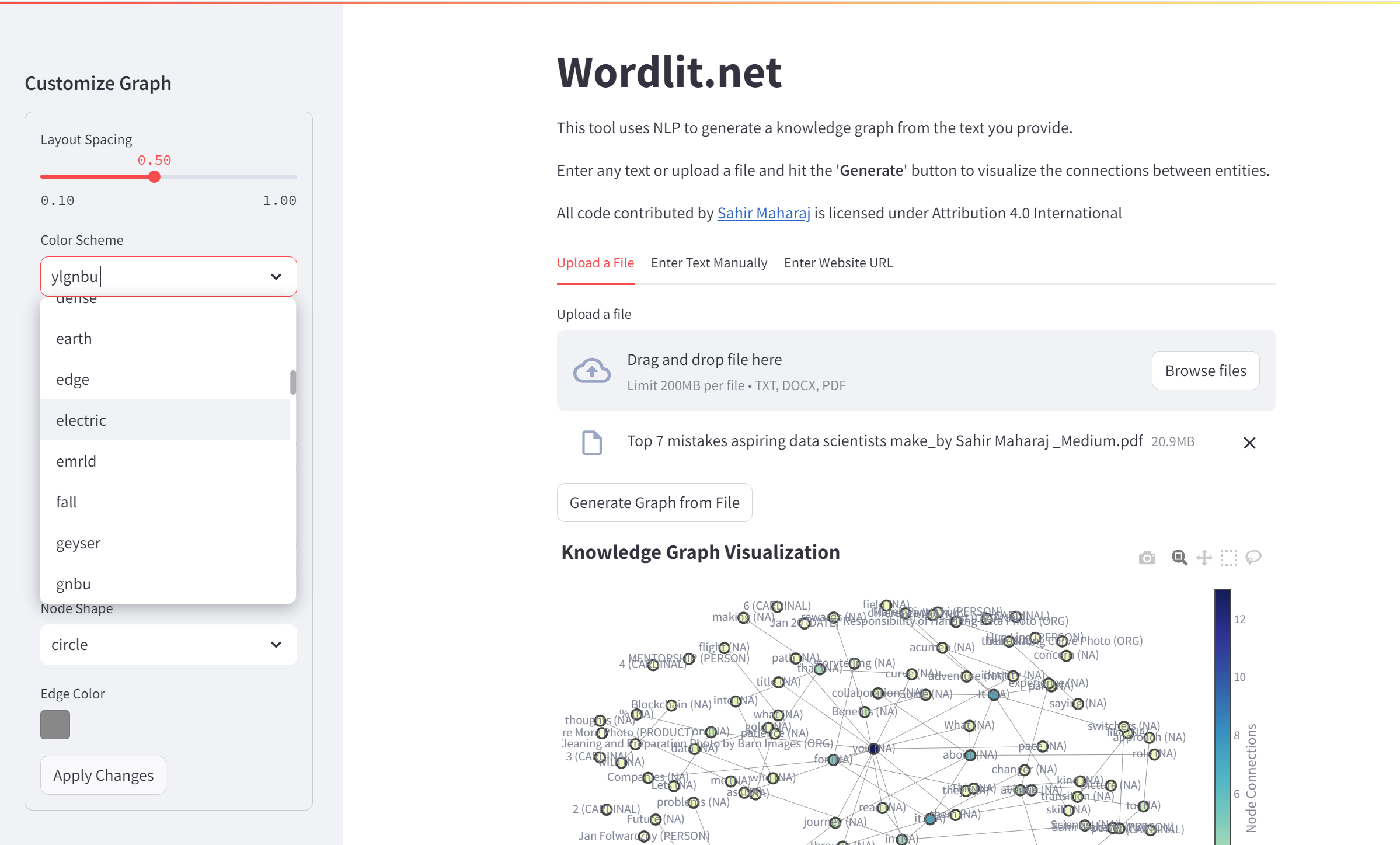
Task: Drag the Layout Spacing slider to adjust value
Action: pos(154,176)
